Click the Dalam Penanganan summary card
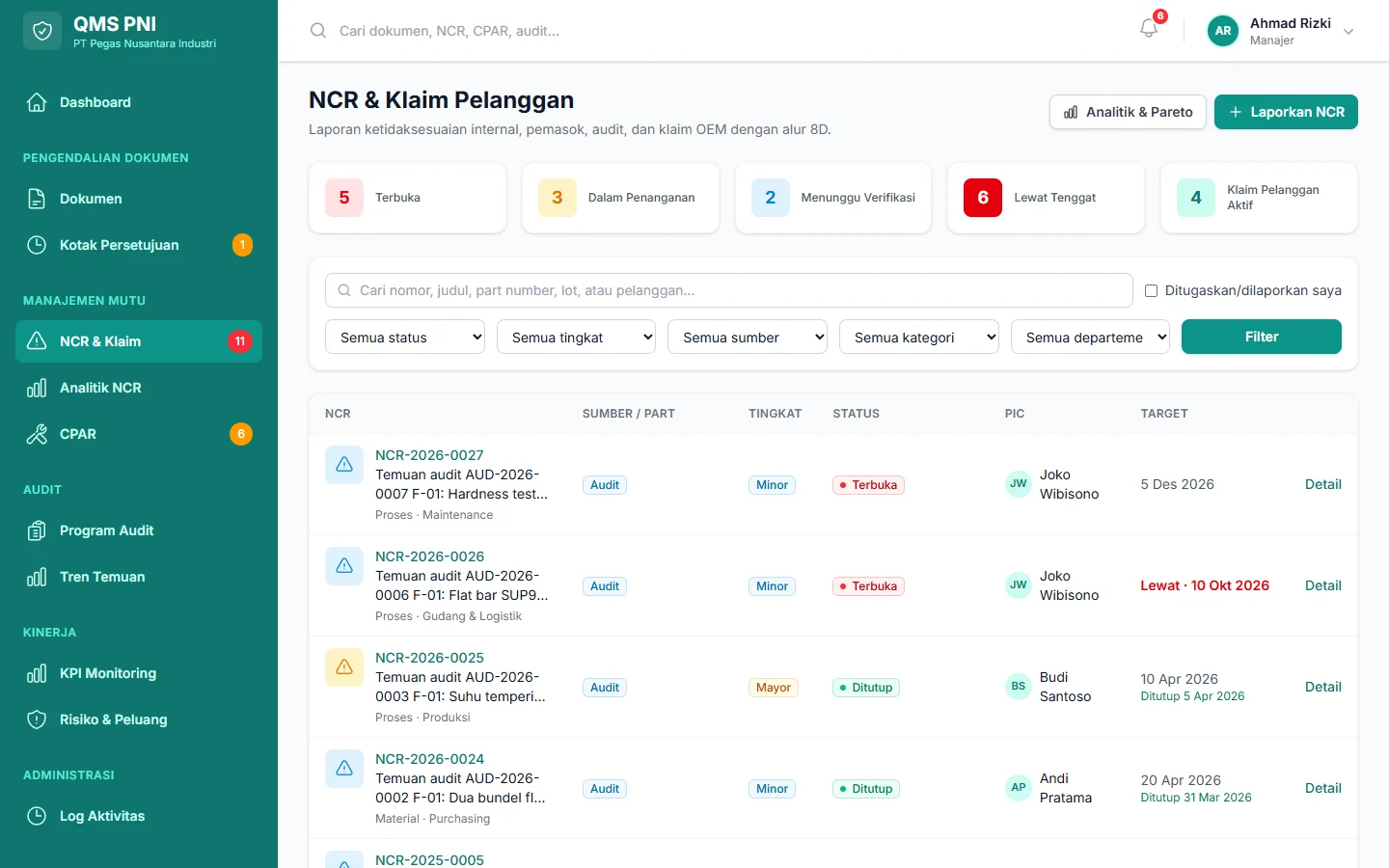This screenshot has height=868, width=1389. (x=620, y=198)
